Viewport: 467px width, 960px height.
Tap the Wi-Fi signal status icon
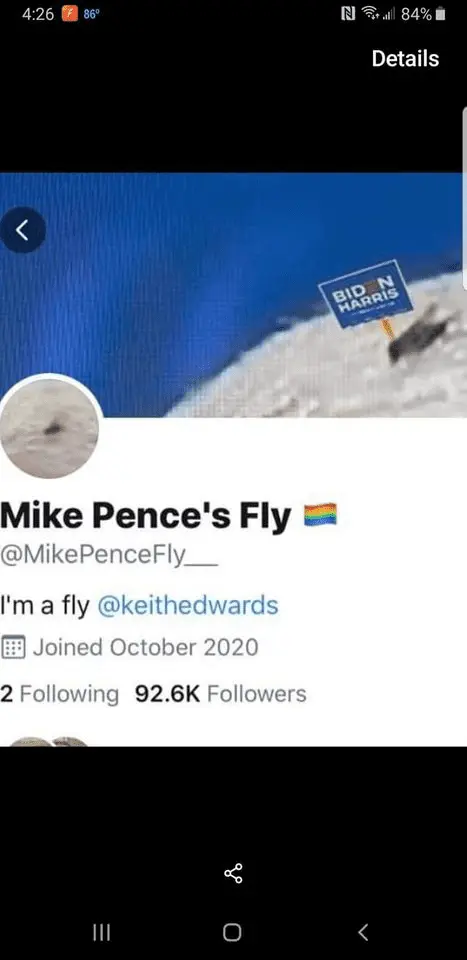point(368,14)
